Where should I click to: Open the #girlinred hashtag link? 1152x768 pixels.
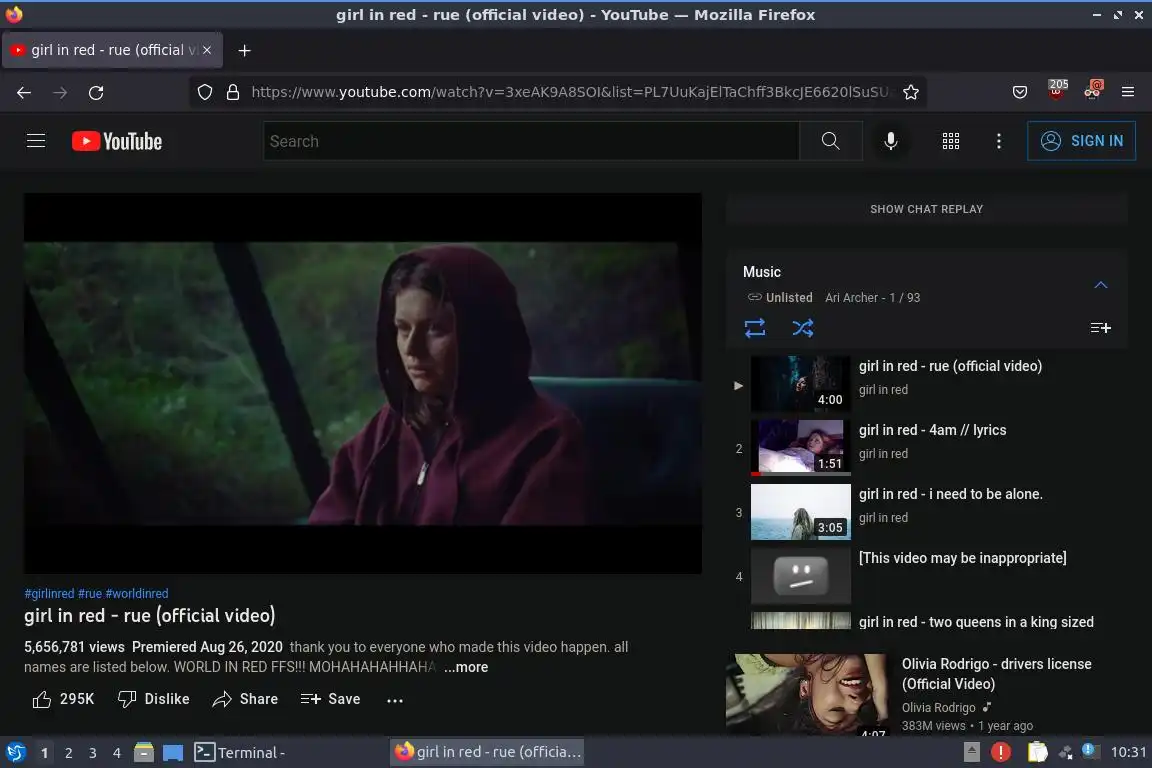49,593
